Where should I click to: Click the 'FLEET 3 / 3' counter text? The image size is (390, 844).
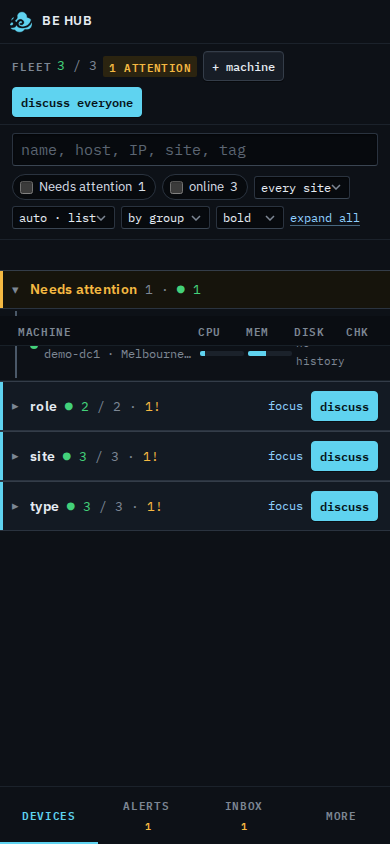pyautogui.click(x=54, y=67)
